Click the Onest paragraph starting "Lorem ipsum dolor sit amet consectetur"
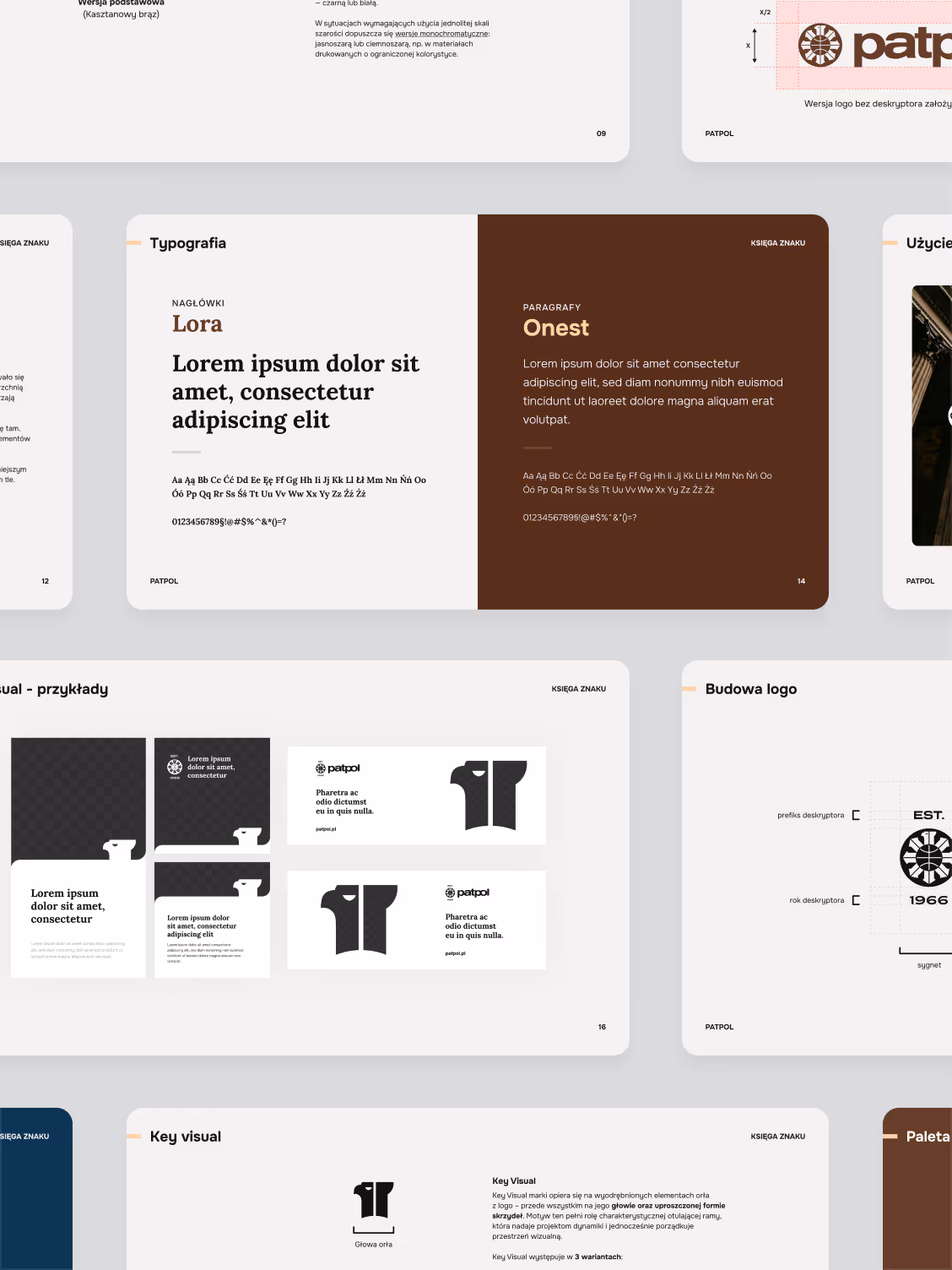Screen dimensions: 952x1270 653,392
